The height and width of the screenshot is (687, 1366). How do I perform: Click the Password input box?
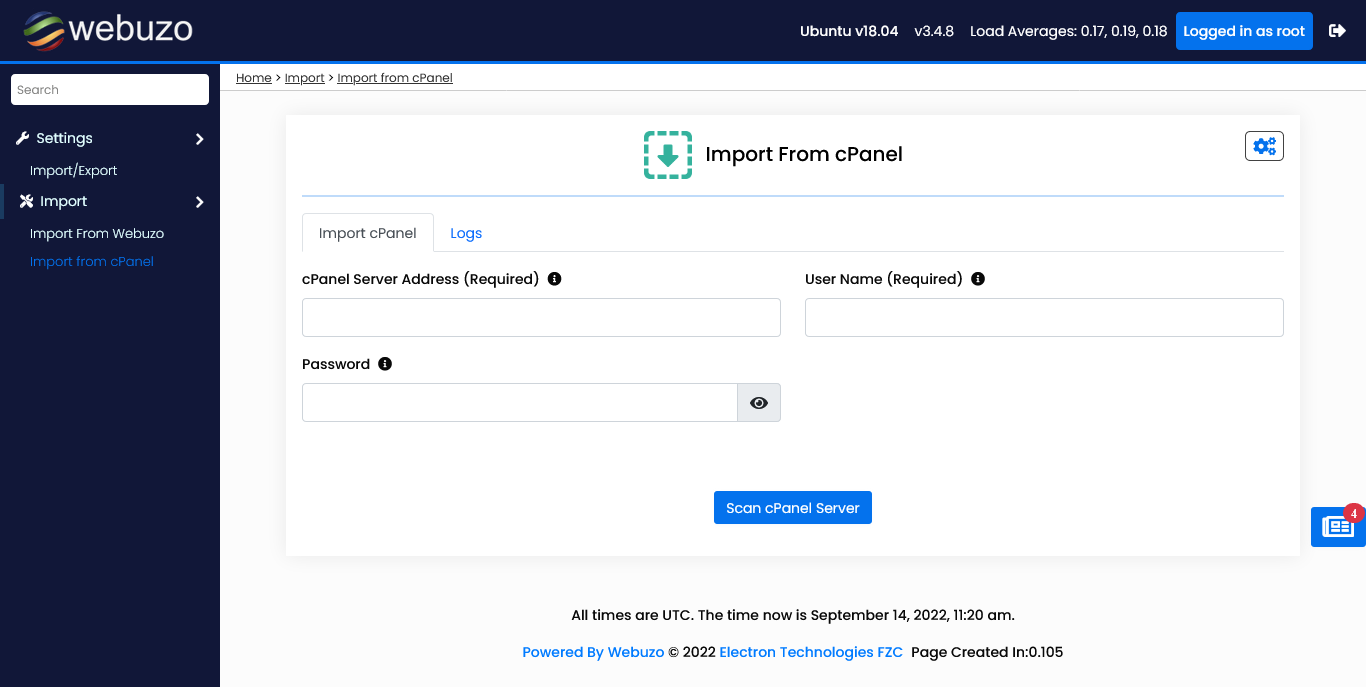[519, 402]
